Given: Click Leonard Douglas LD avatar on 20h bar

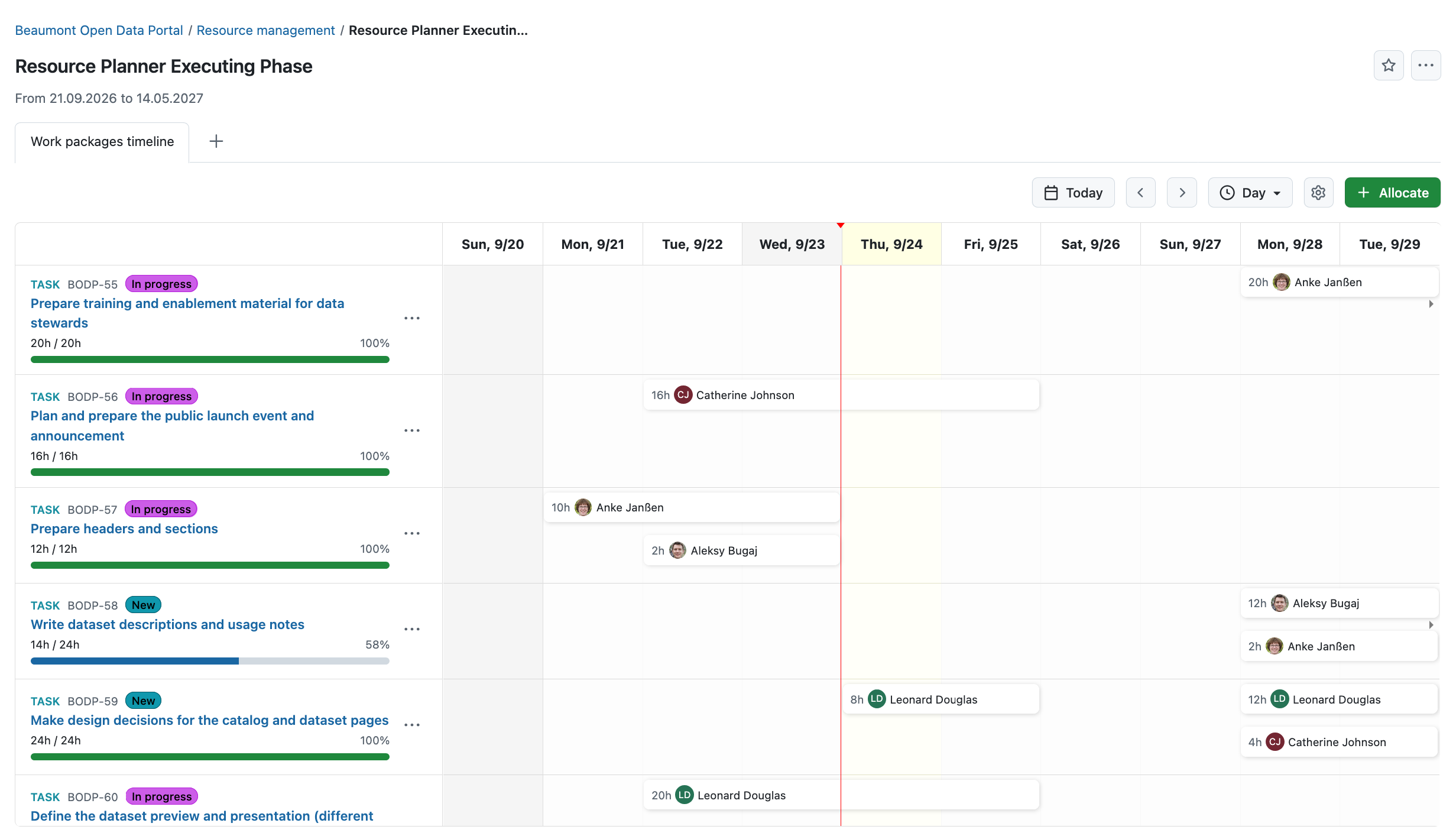Looking at the screenshot, I should [685, 795].
